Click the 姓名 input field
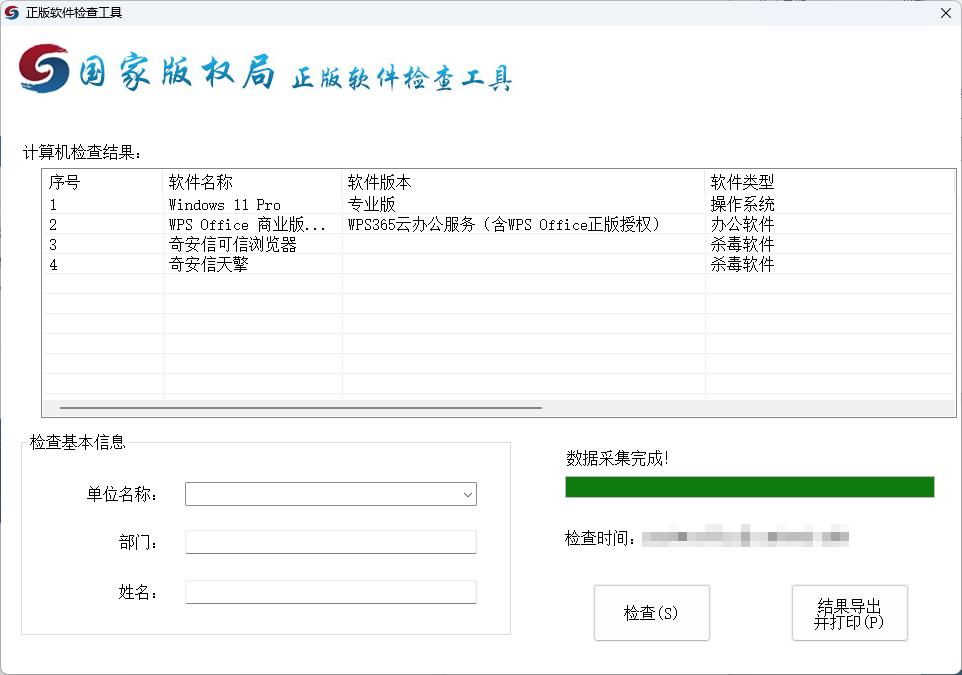 pyautogui.click(x=331, y=592)
